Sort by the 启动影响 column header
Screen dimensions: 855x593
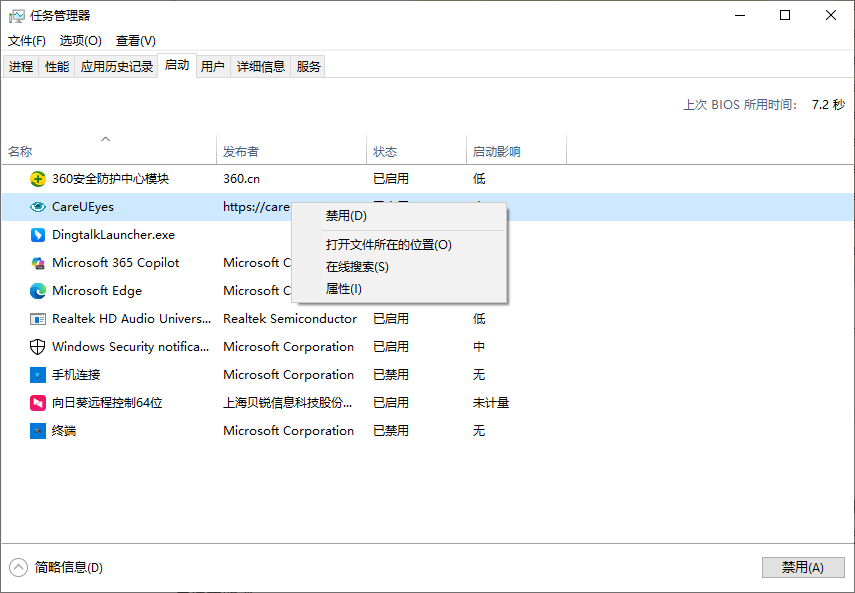[x=516, y=152]
